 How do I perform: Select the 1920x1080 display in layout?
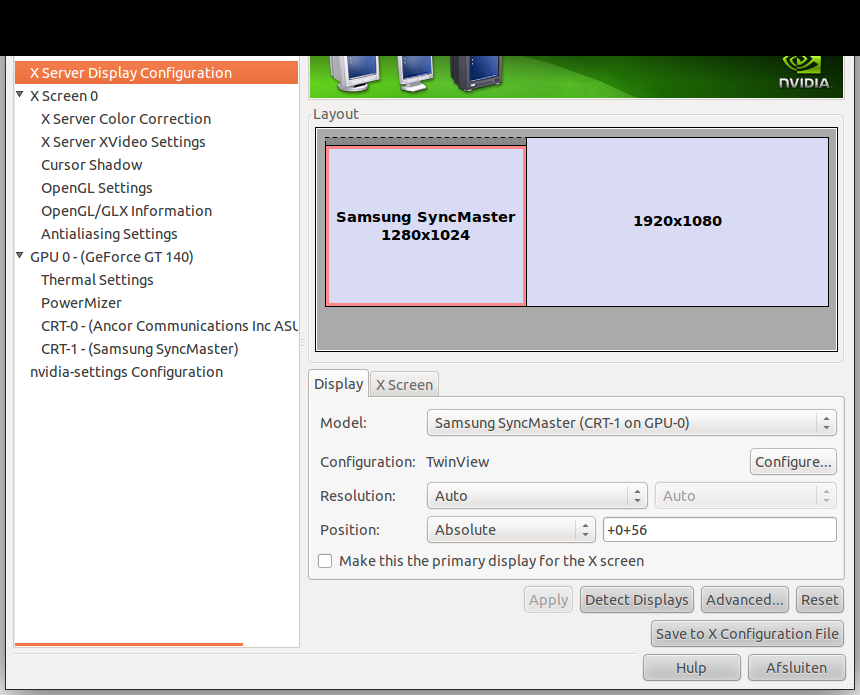coord(677,222)
